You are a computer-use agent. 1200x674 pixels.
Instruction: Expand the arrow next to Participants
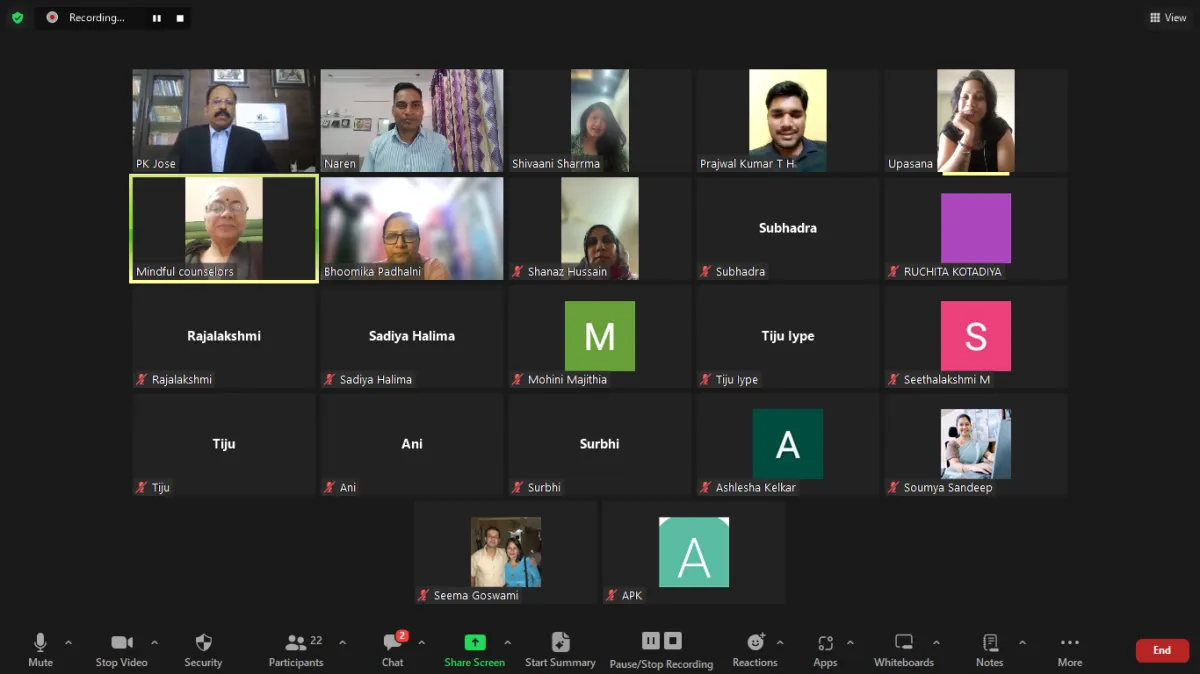pos(342,642)
